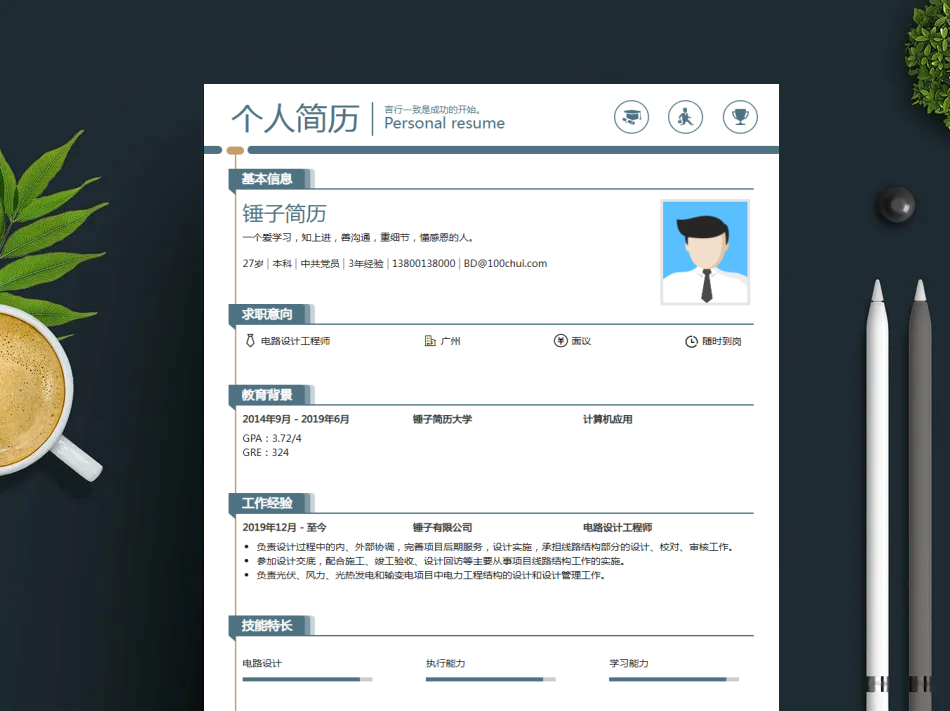Click the GRE：324 line
This screenshot has height=711, width=950.
[x=265, y=452]
